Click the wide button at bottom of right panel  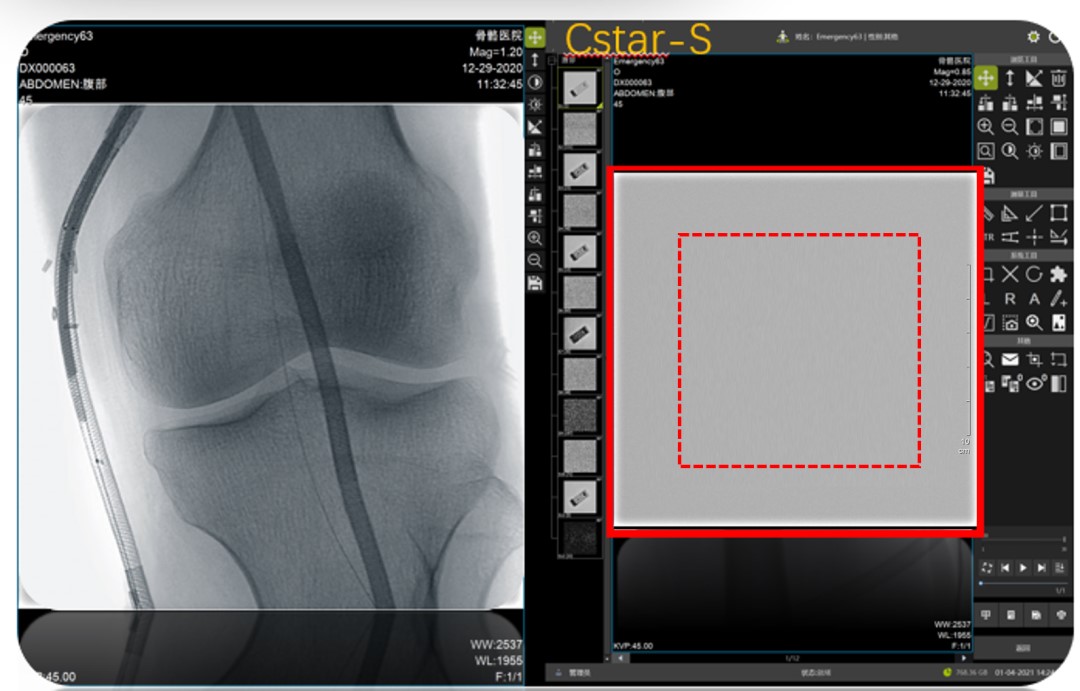[x=1023, y=648]
